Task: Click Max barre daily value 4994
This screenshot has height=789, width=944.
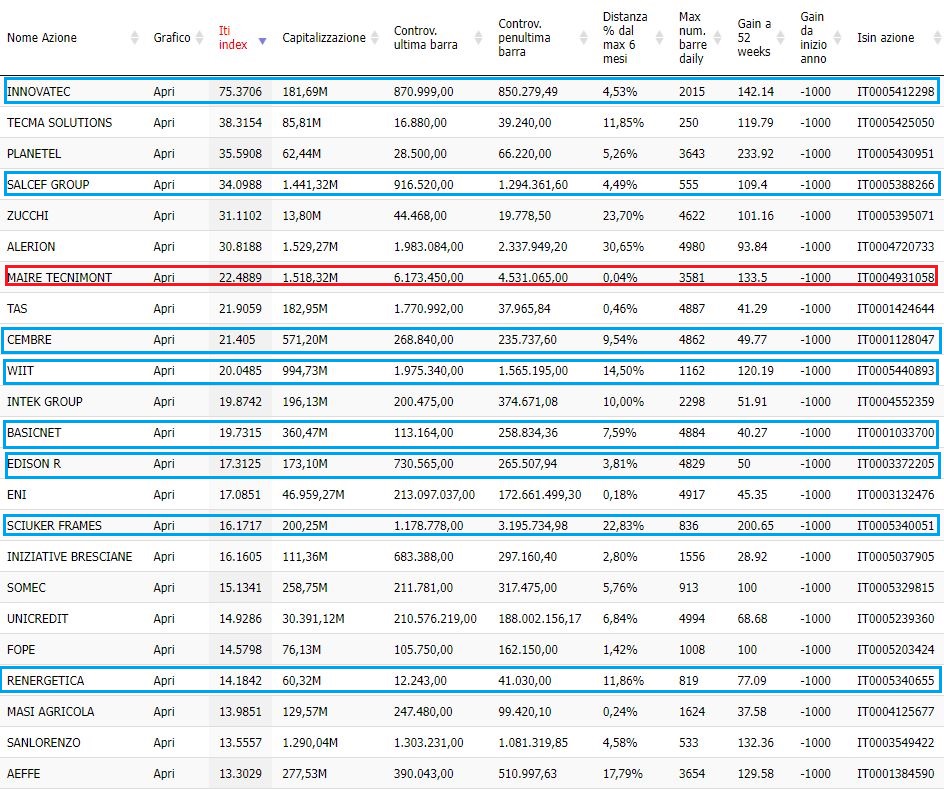Action: coord(692,619)
